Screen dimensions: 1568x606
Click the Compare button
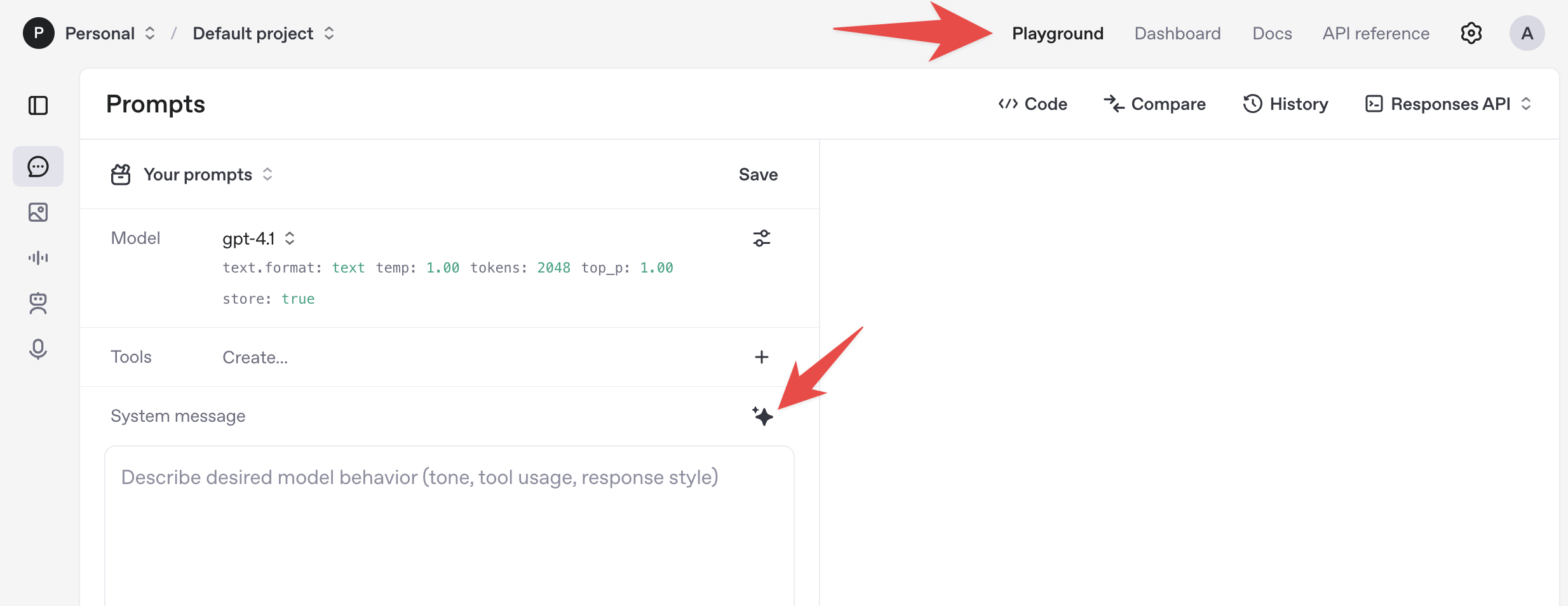click(1154, 104)
